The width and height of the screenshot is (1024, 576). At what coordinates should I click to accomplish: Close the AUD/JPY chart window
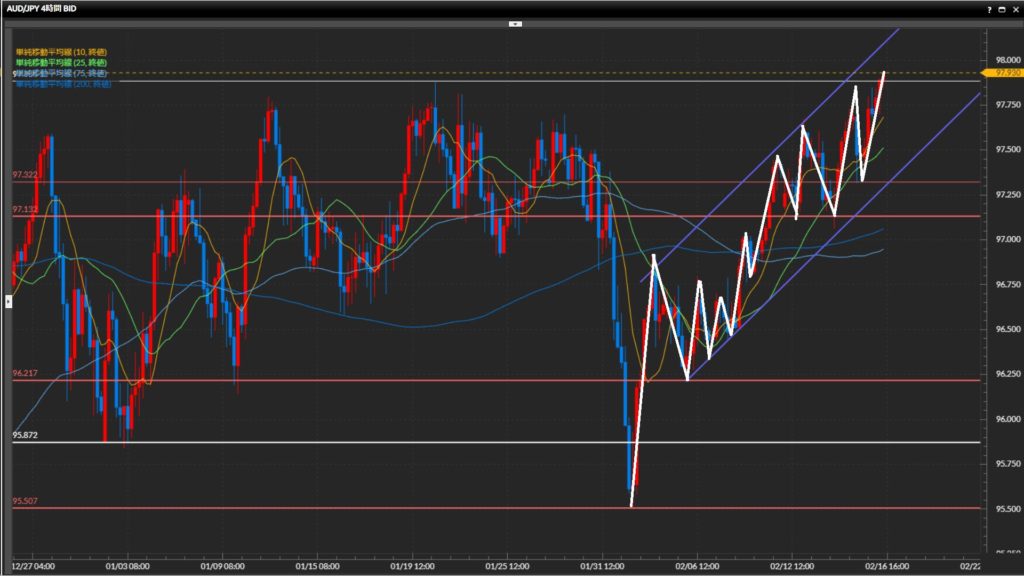tap(1015, 8)
